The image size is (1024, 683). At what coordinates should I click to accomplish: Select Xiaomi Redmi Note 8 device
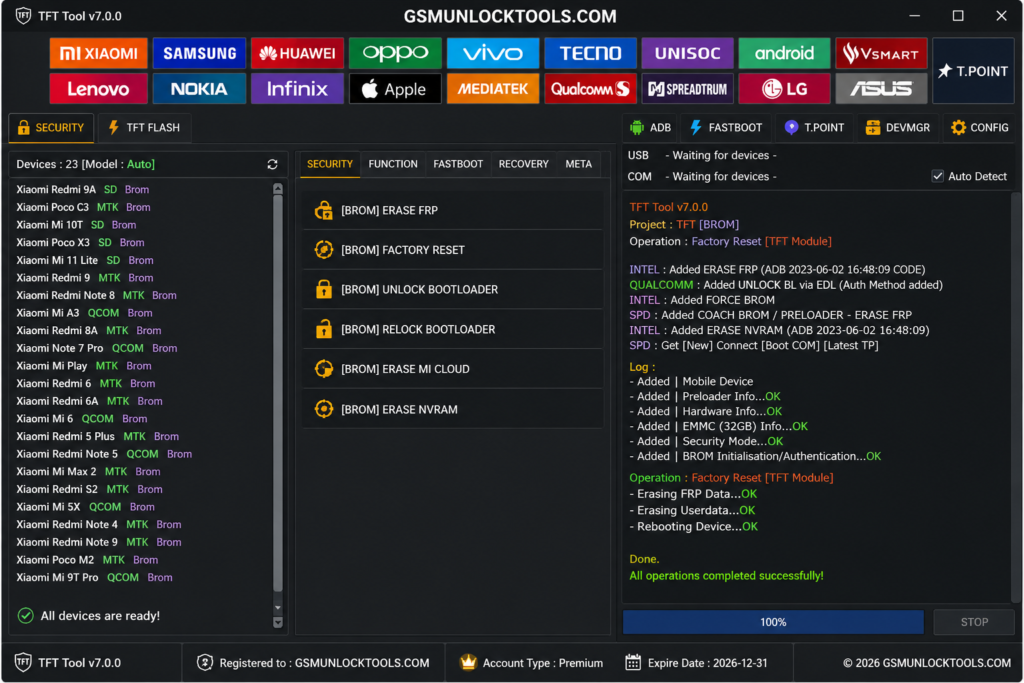coord(97,295)
